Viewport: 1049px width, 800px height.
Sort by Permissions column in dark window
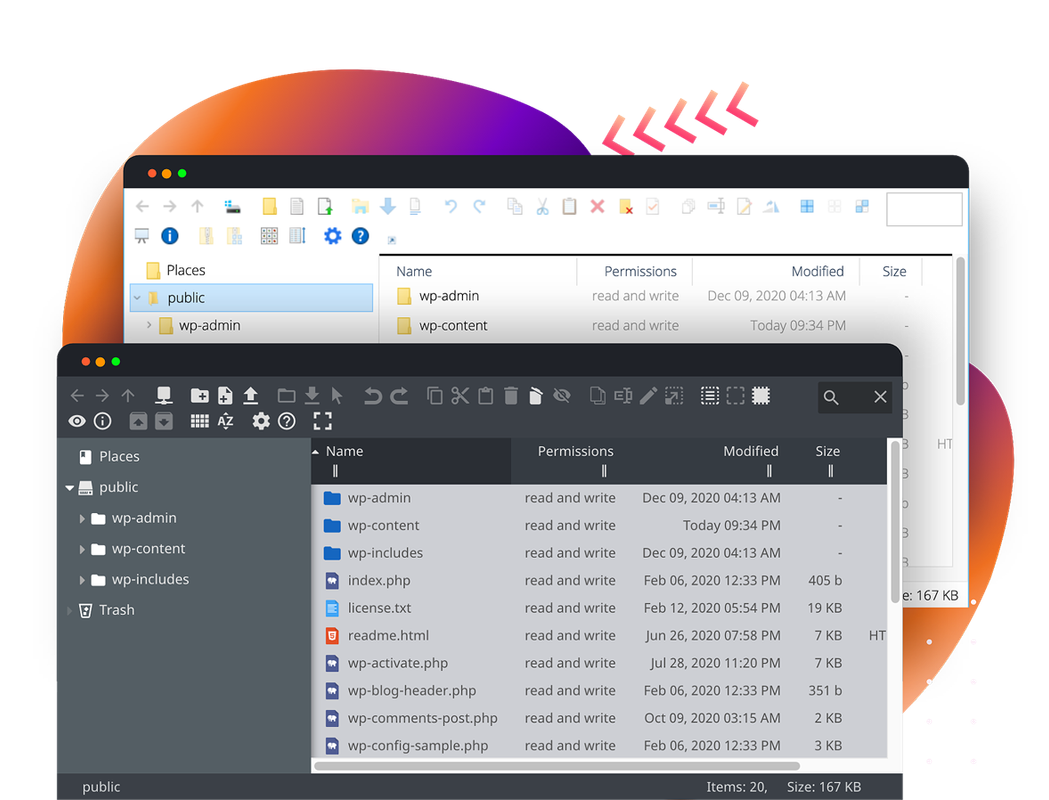[575, 451]
